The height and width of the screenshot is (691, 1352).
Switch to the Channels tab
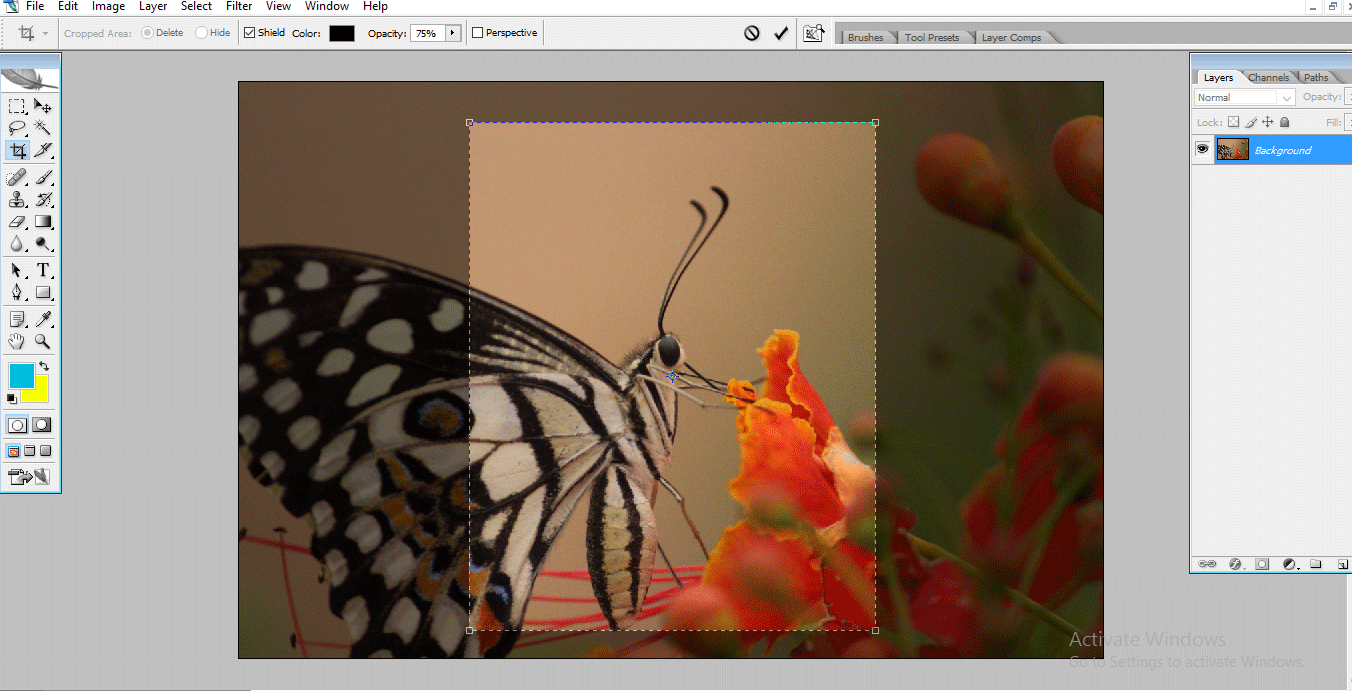(x=1268, y=77)
